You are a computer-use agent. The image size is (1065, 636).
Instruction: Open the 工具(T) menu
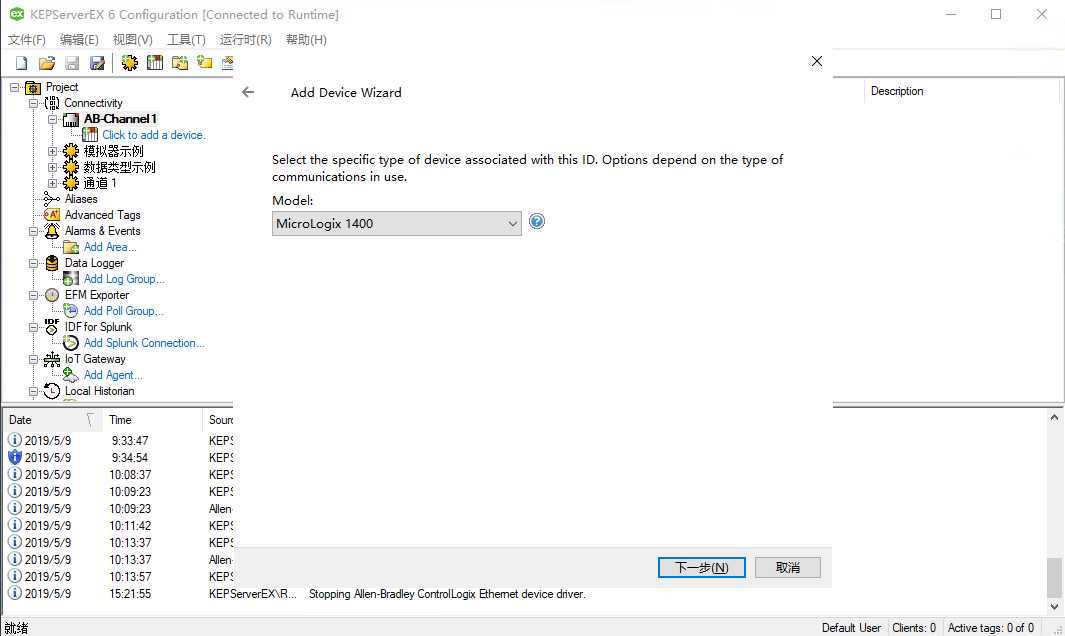[x=186, y=39]
